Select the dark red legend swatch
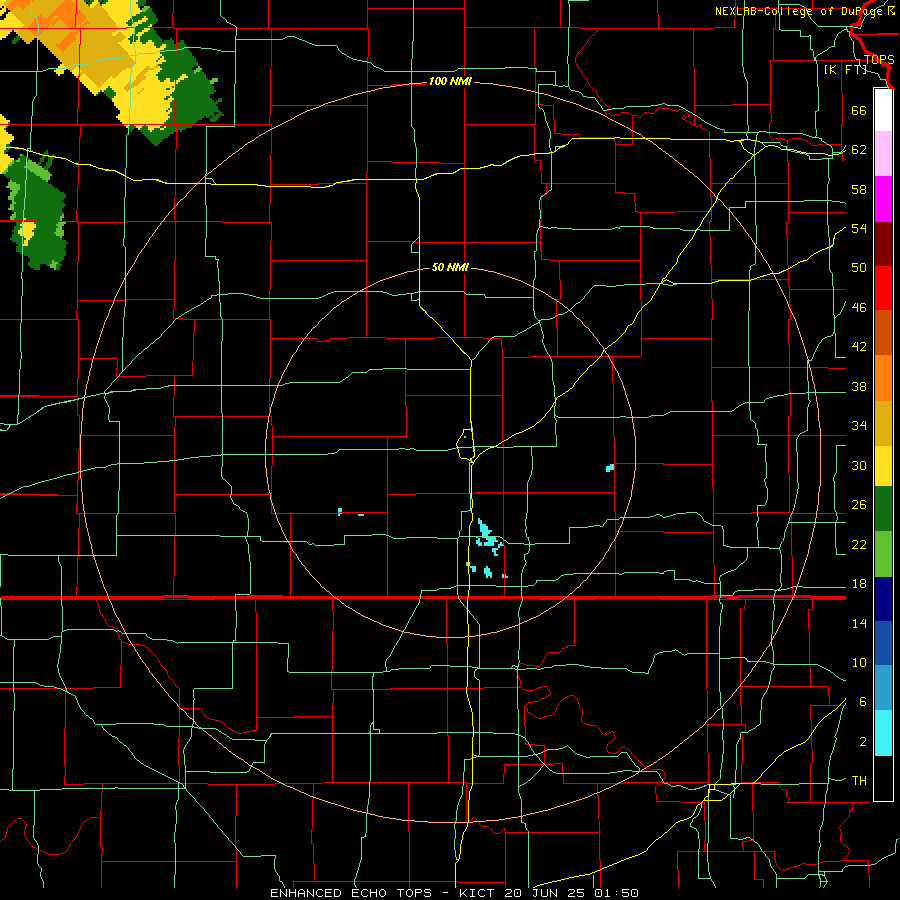900x900 pixels. pos(883,244)
